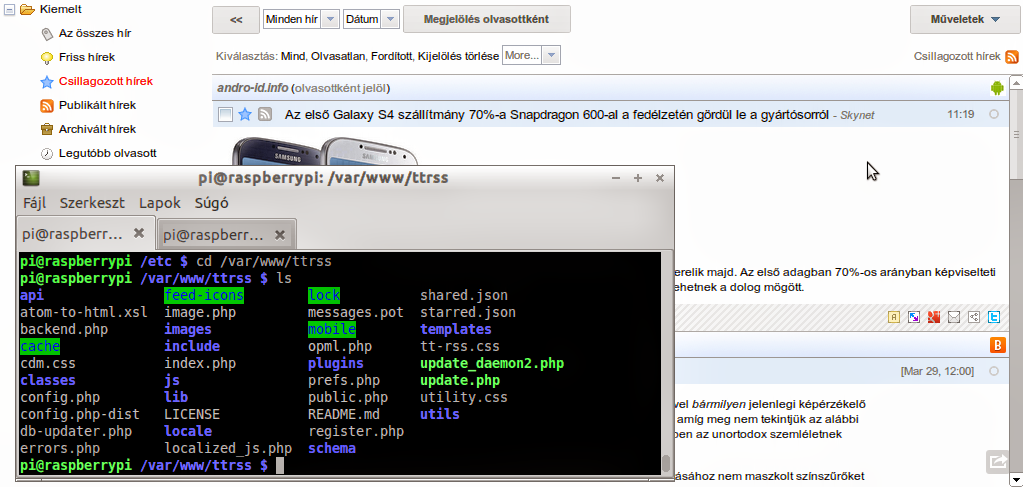The width and height of the screenshot is (1023, 487).
Task: Open the Szerkeszt menu in the terminal
Action: (x=92, y=203)
